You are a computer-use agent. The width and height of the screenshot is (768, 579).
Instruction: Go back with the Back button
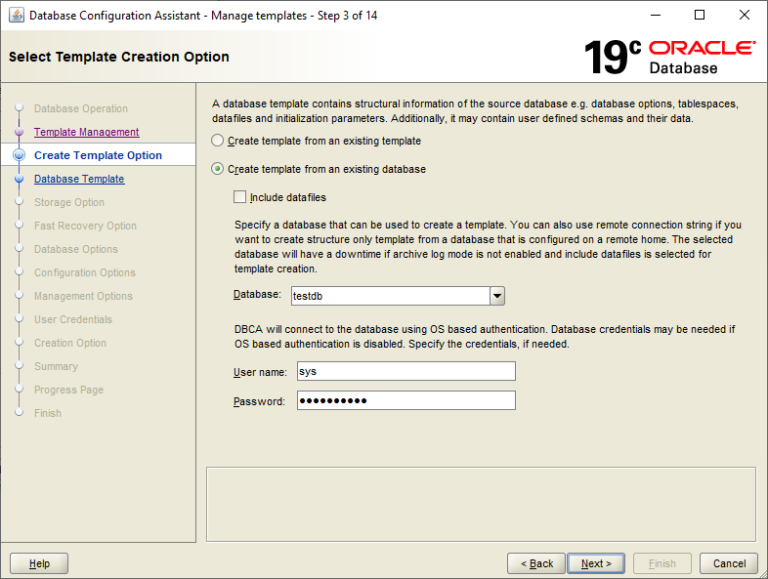pos(536,563)
